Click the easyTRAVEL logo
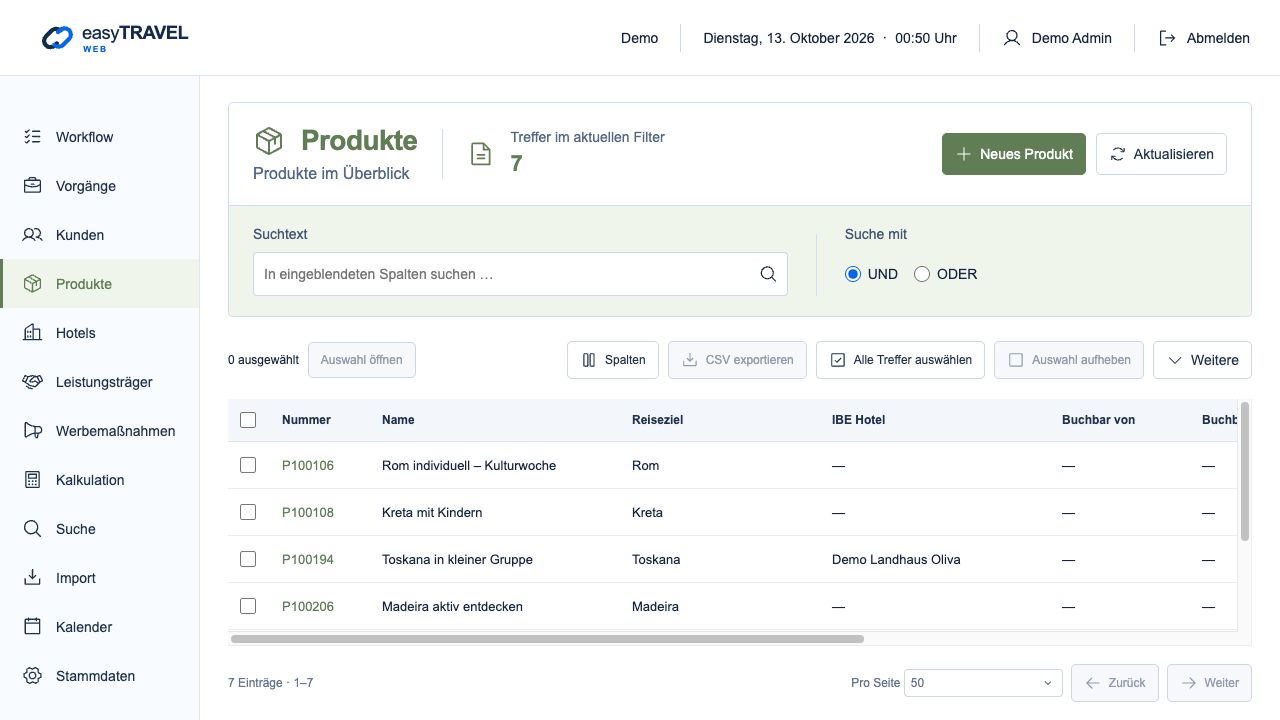This screenshot has height=720, width=1280. (115, 38)
